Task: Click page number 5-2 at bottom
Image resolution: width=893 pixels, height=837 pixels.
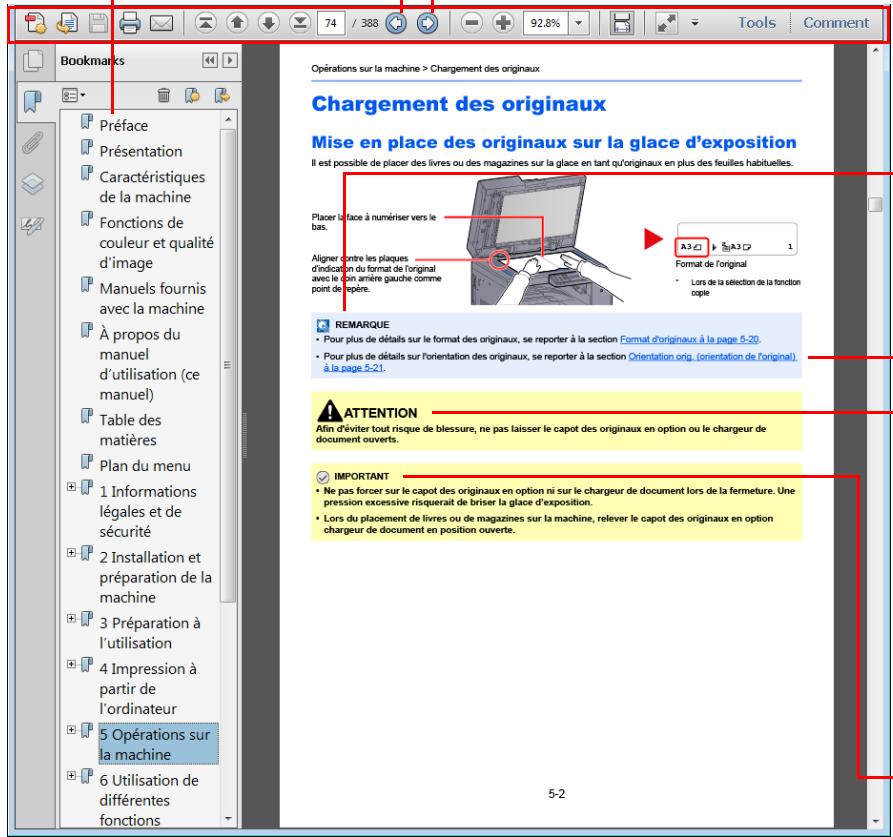Action: pyautogui.click(x=556, y=794)
